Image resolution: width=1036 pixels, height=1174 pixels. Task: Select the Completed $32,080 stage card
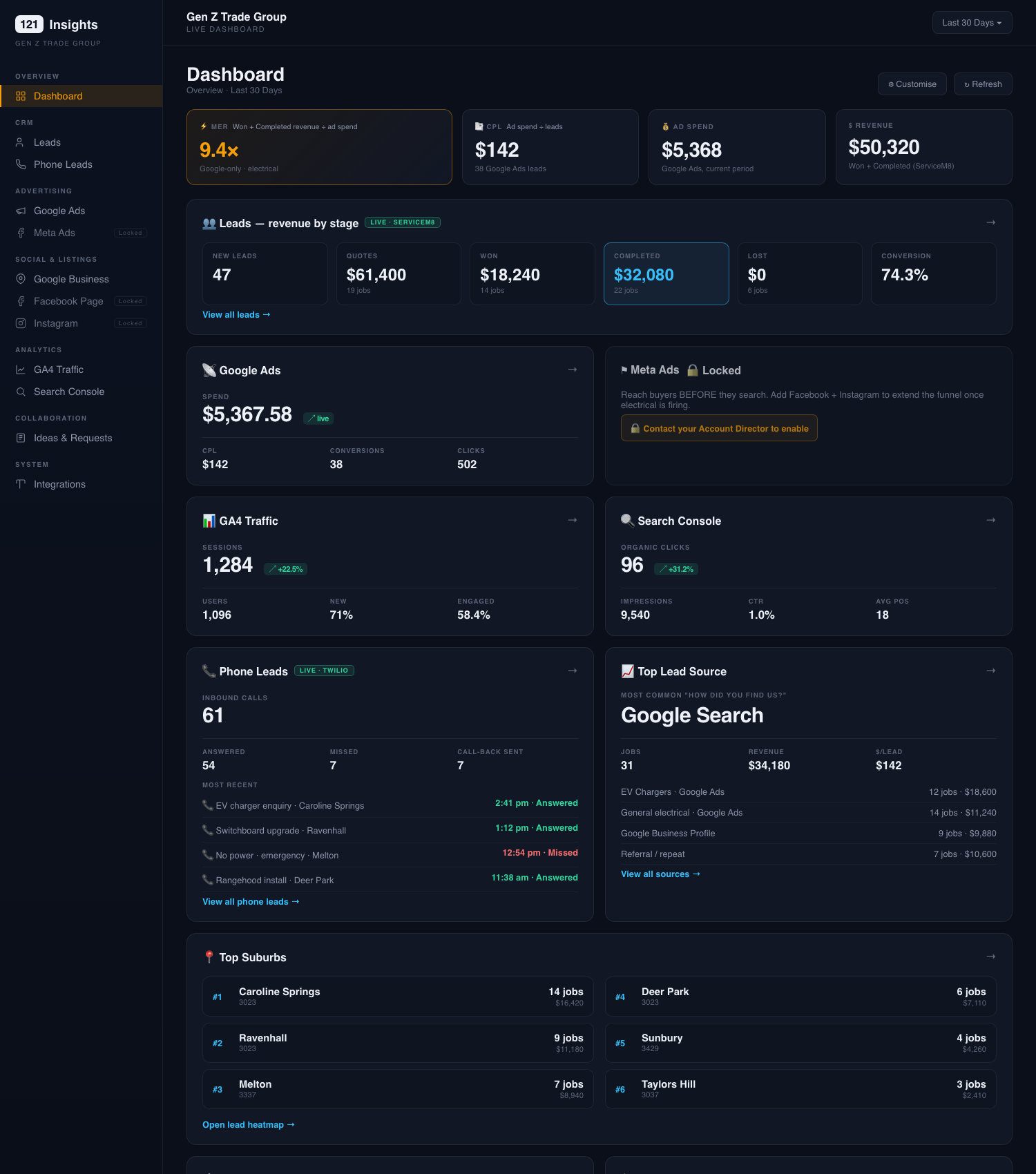point(666,273)
